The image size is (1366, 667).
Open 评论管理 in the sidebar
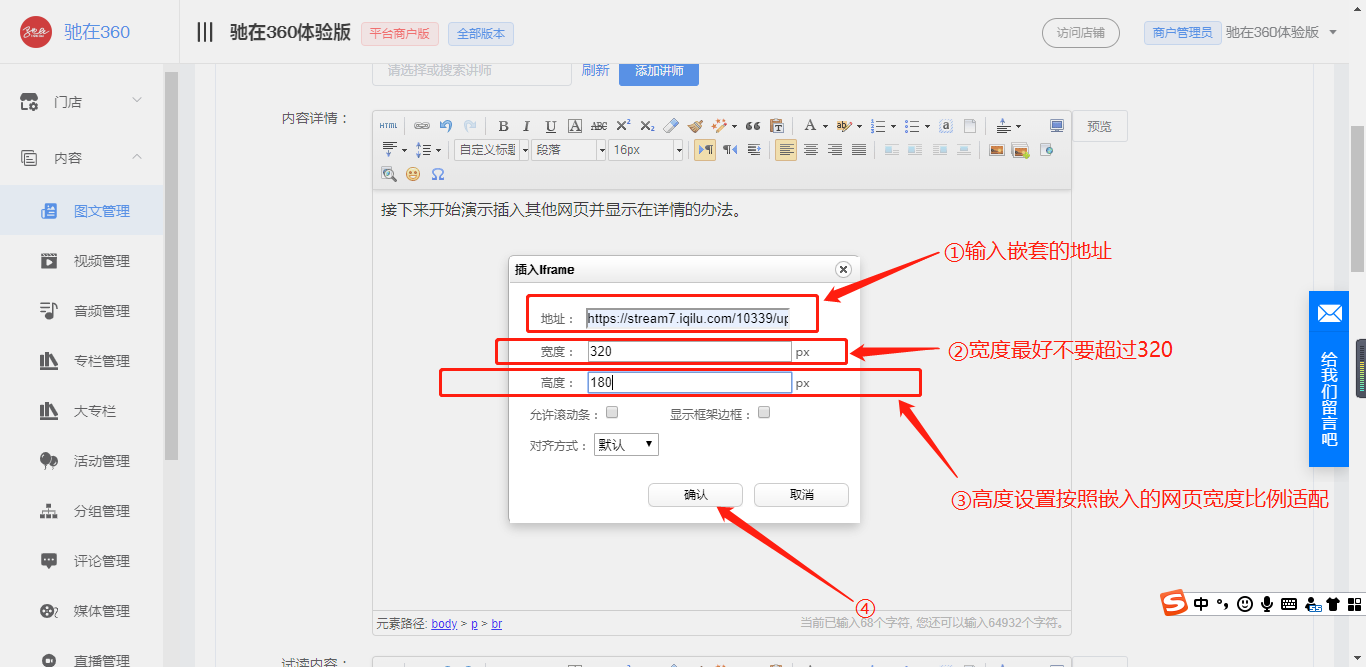(82, 561)
